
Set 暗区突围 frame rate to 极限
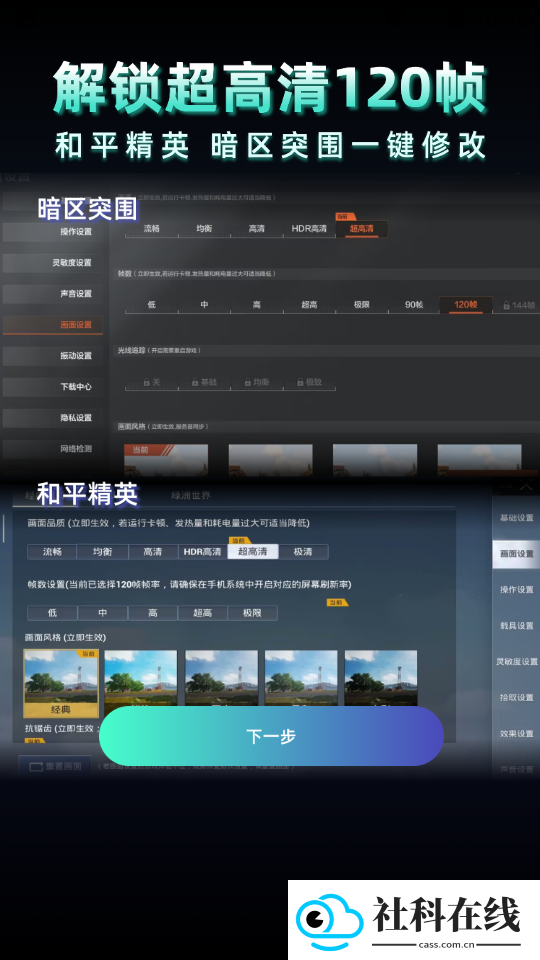(x=361, y=305)
